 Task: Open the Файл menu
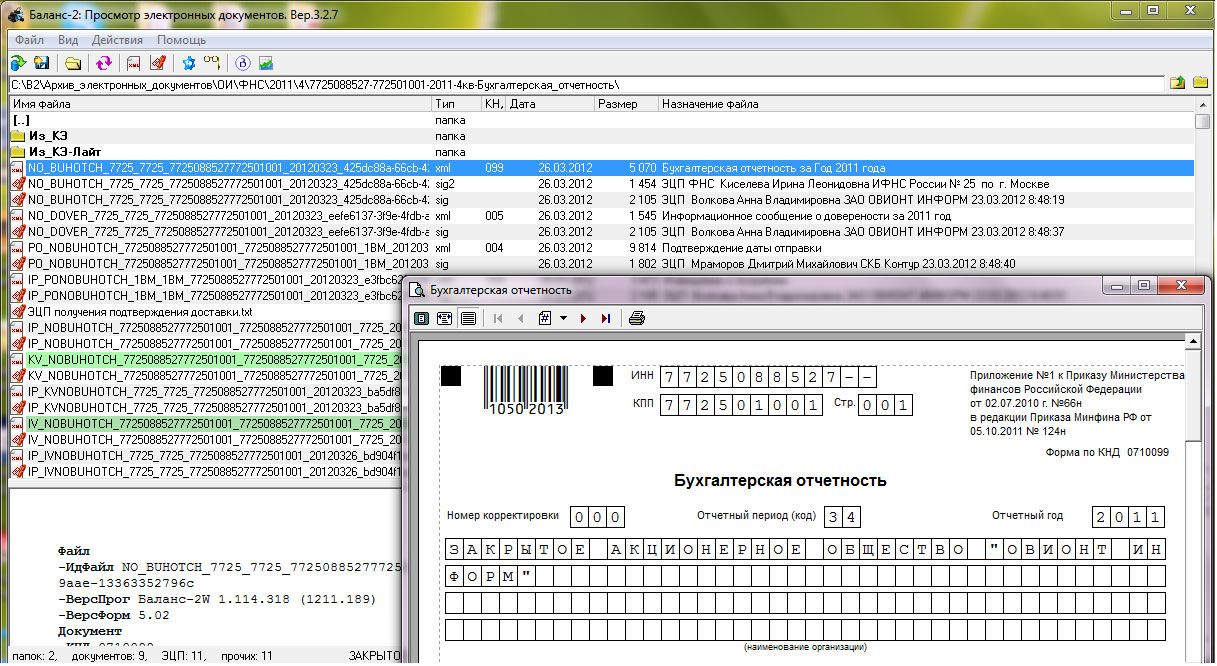30,40
